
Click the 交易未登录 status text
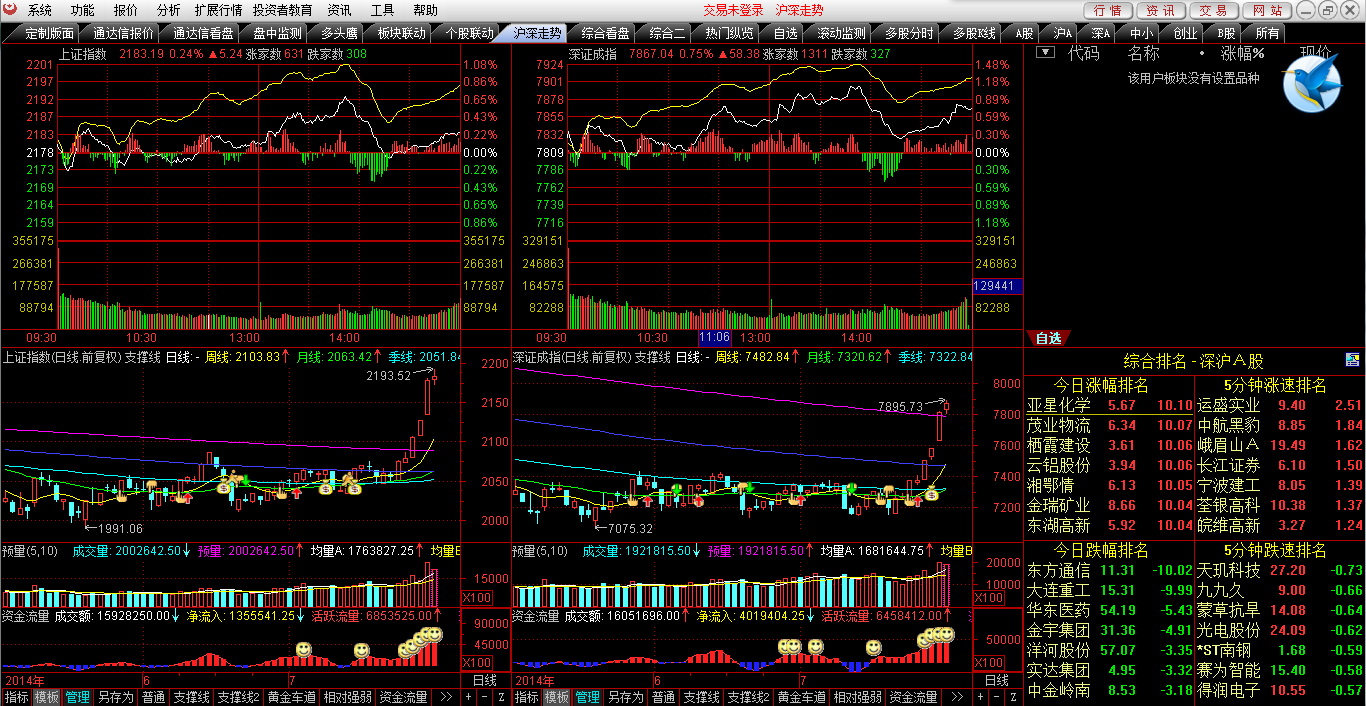coord(733,10)
